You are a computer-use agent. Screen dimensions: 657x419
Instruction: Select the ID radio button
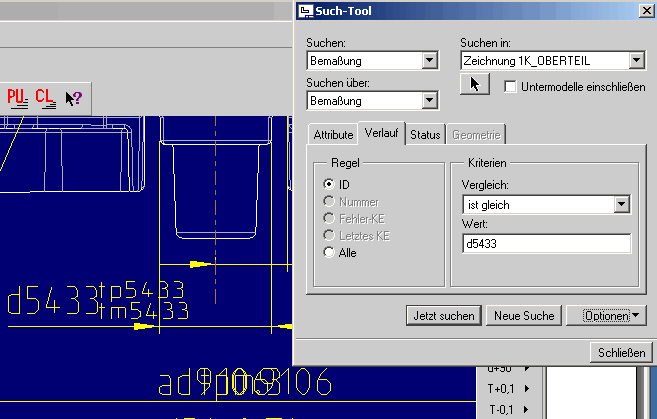pos(329,184)
